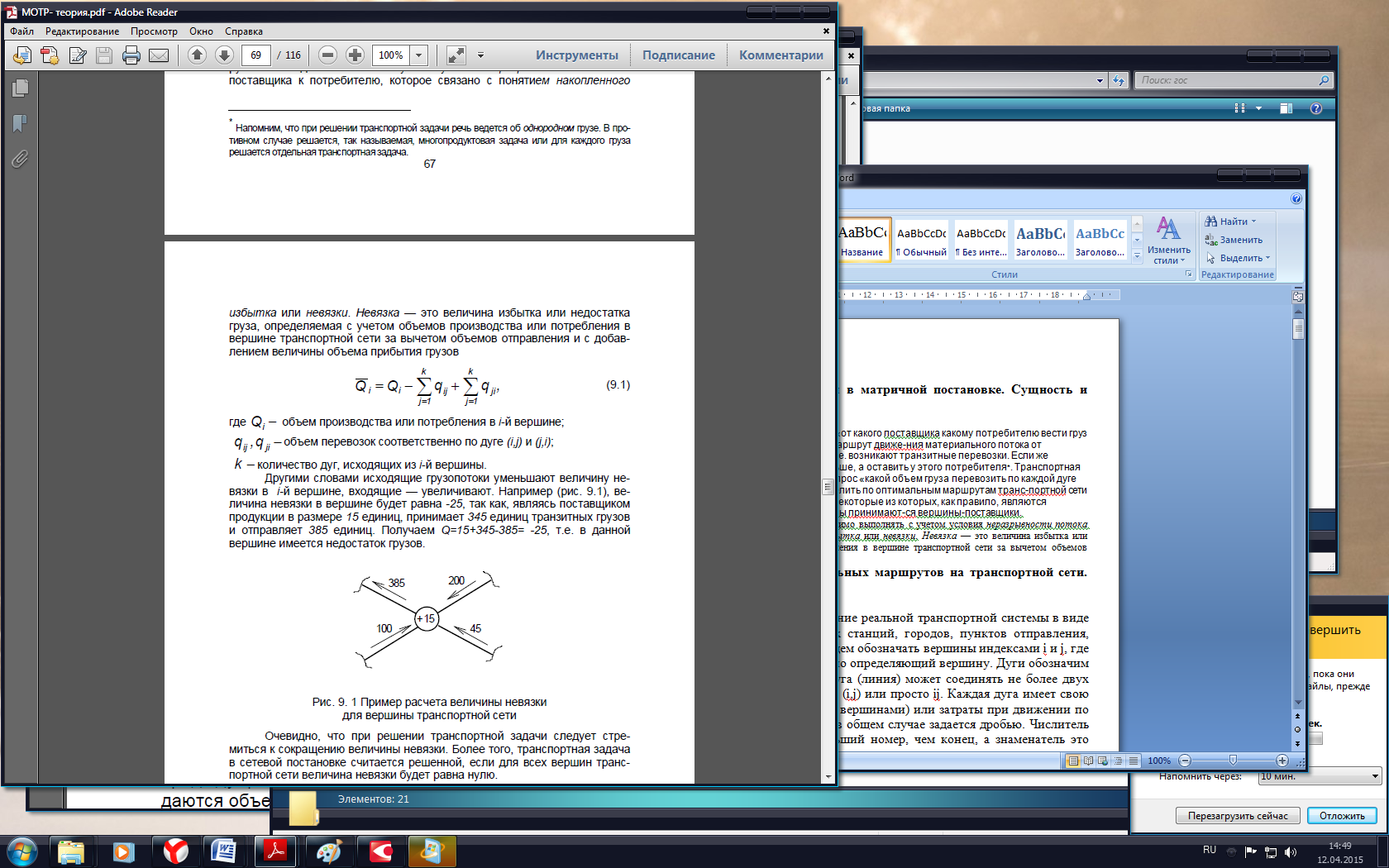Open the Подписание pane
Viewport: 1389px width, 868px height.
[679, 55]
